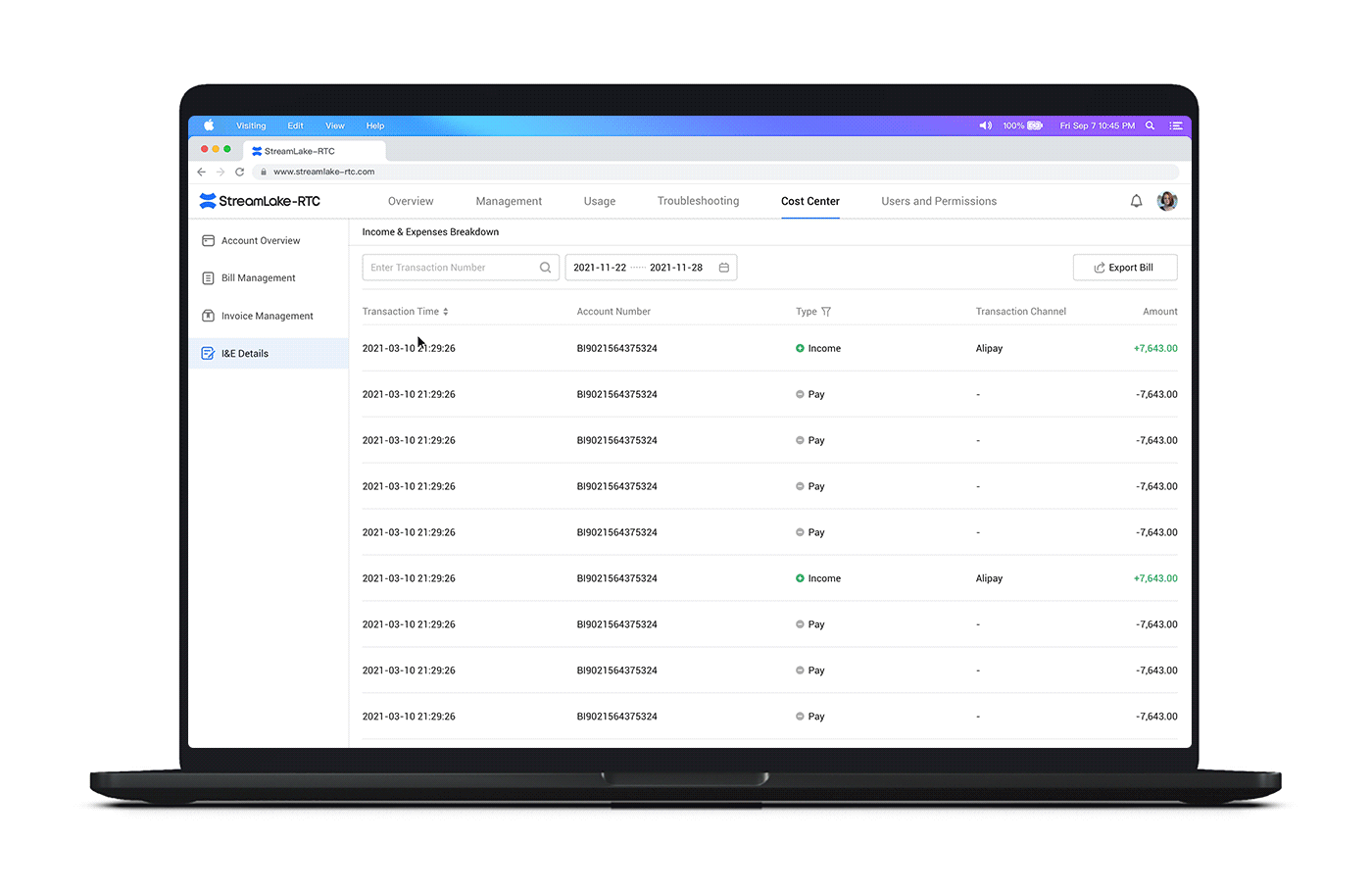Click the Account Number column header

click(613, 312)
